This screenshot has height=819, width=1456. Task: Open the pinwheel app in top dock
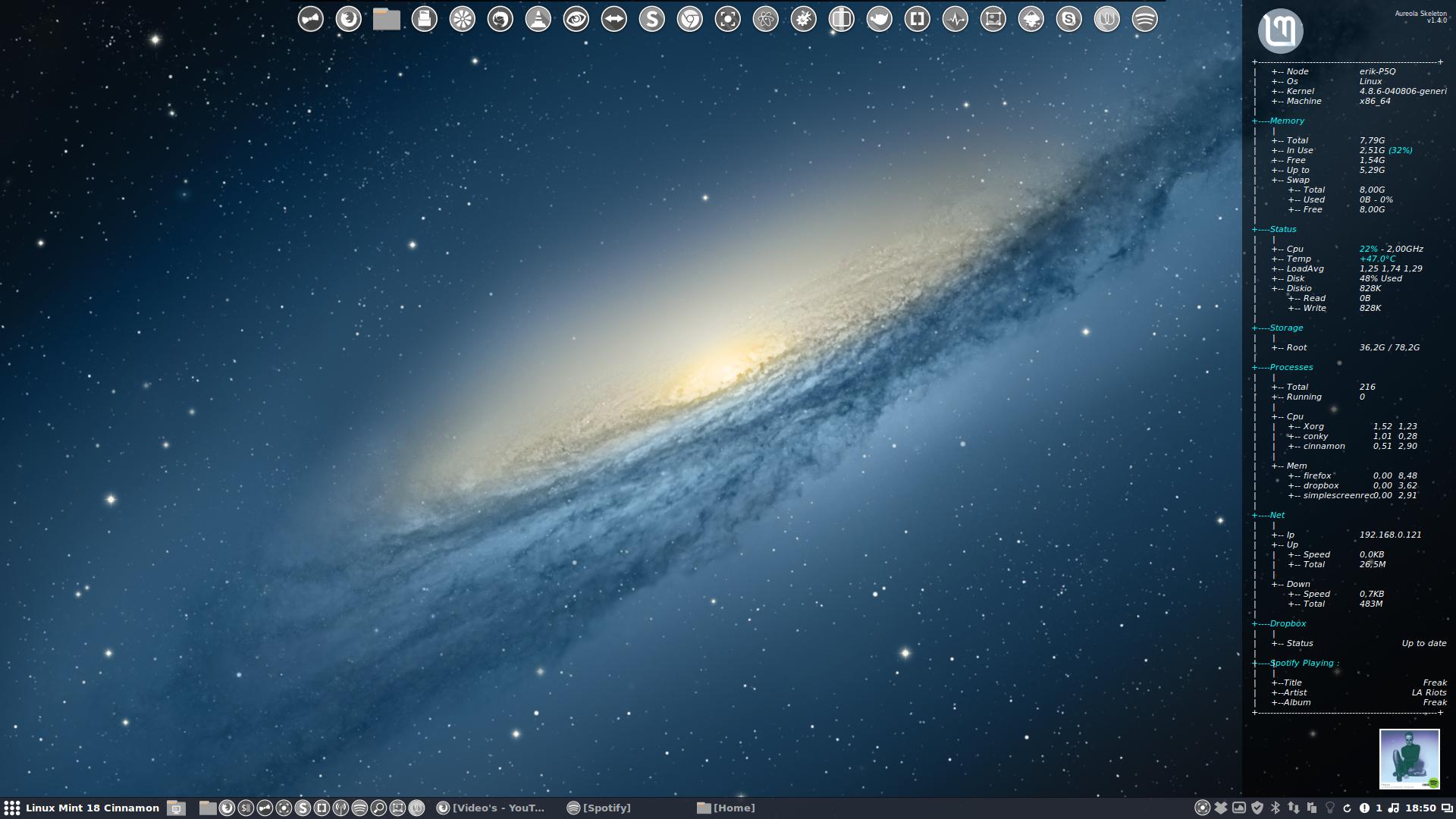(463, 19)
